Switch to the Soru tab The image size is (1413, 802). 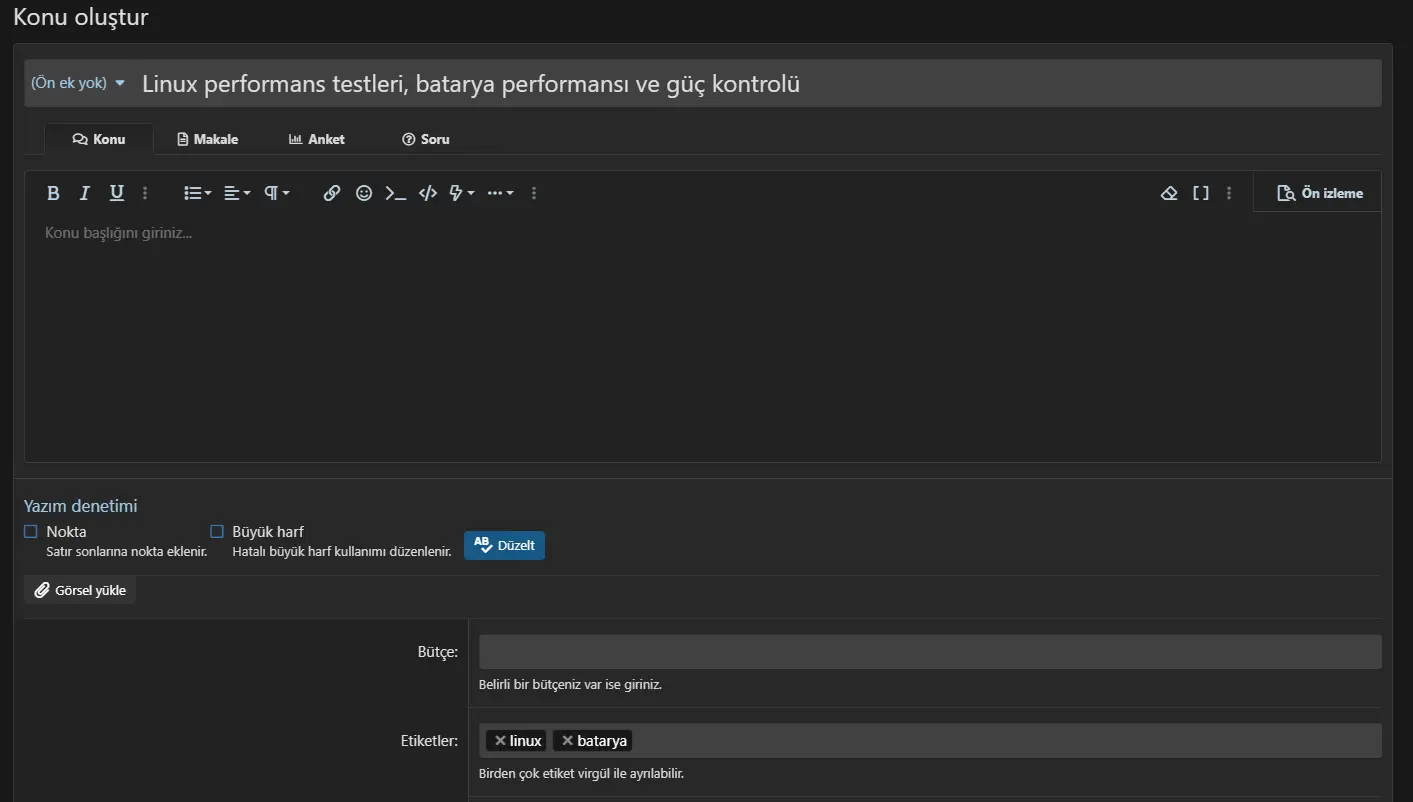tap(426, 139)
